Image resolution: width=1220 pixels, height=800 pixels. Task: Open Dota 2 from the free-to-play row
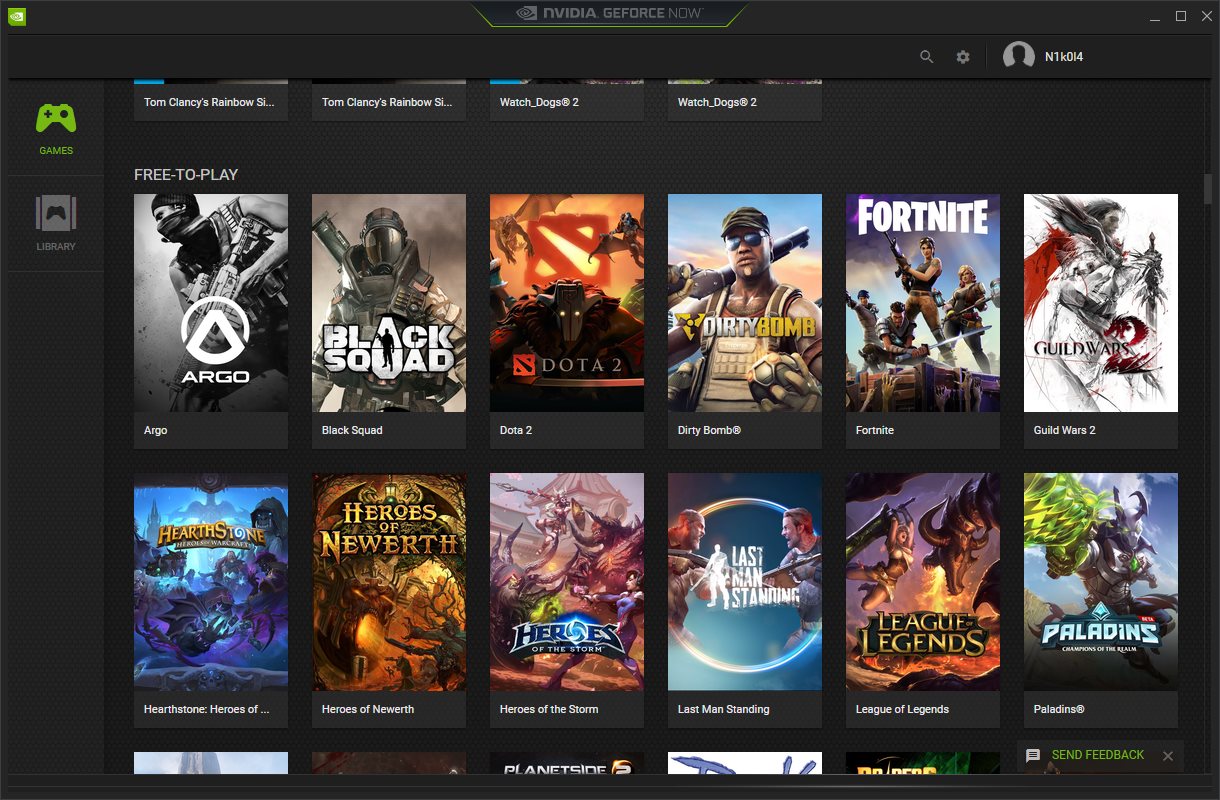pyautogui.click(x=566, y=303)
